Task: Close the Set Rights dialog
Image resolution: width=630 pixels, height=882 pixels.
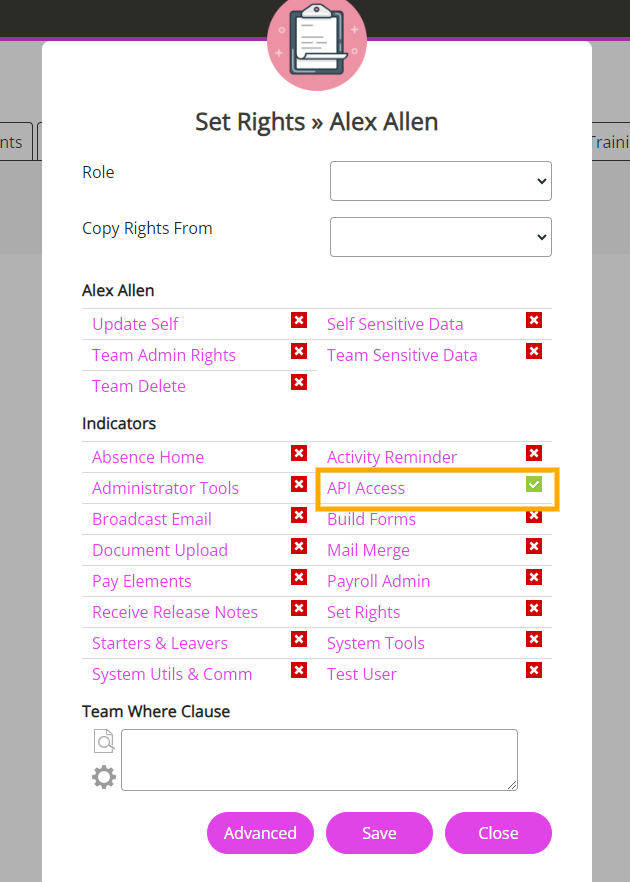Action: click(498, 833)
